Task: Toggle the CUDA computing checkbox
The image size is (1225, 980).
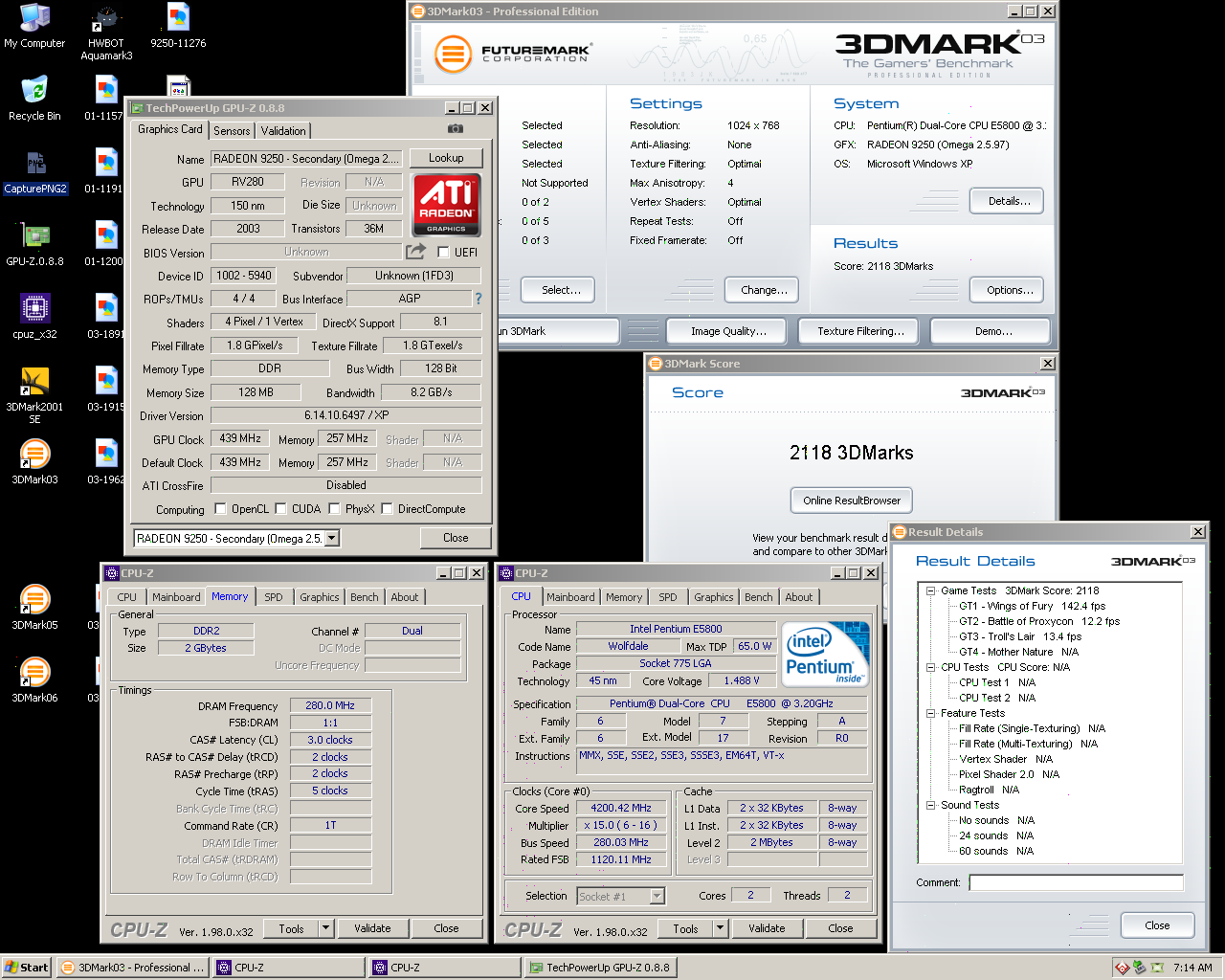Action: 281,509
